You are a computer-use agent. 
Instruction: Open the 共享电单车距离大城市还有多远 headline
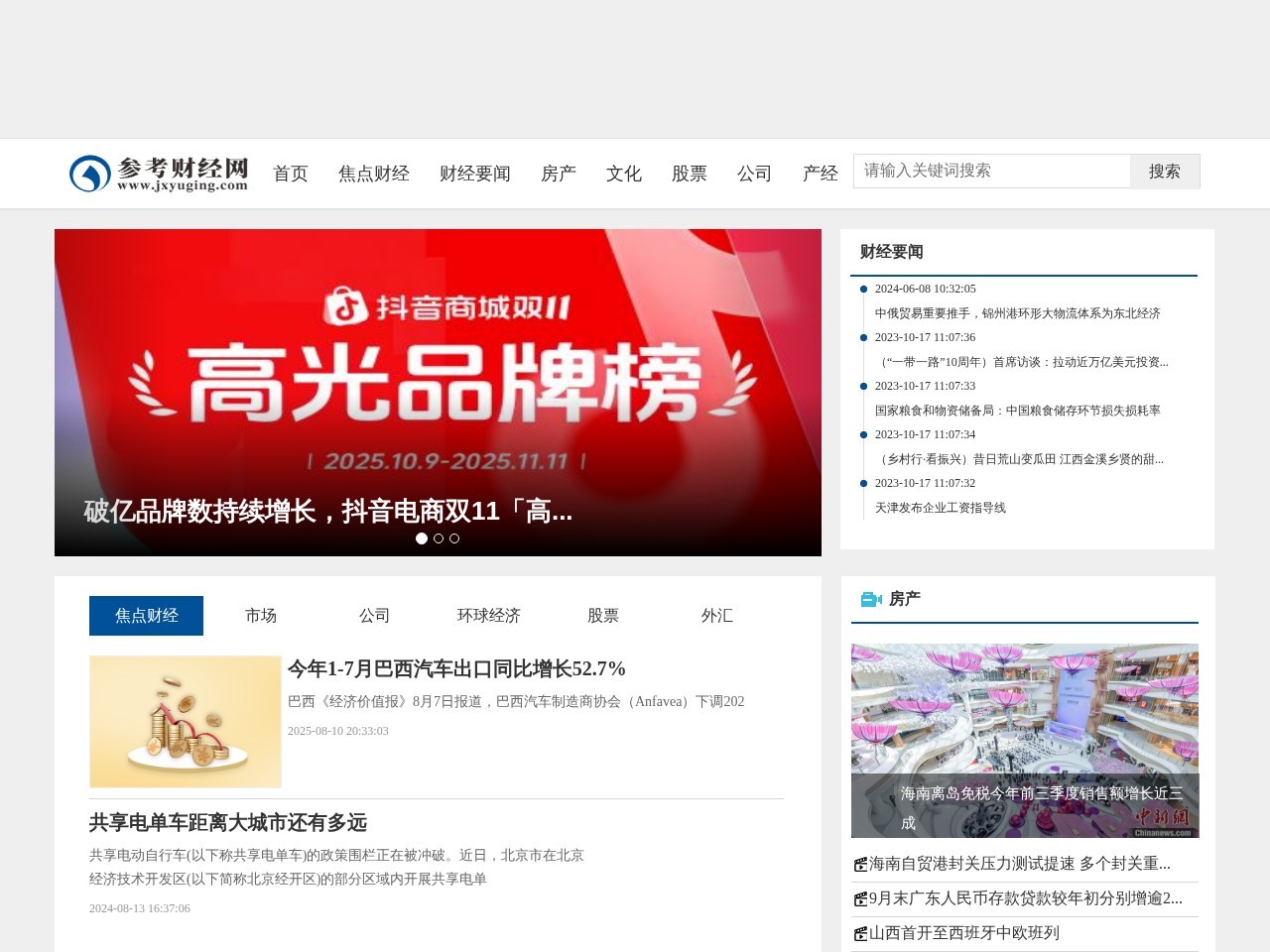coord(228,823)
